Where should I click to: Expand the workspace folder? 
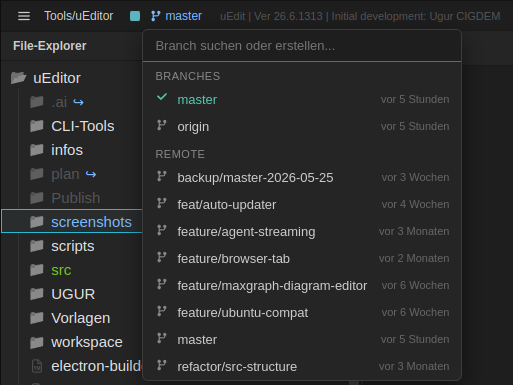click(x=72, y=342)
